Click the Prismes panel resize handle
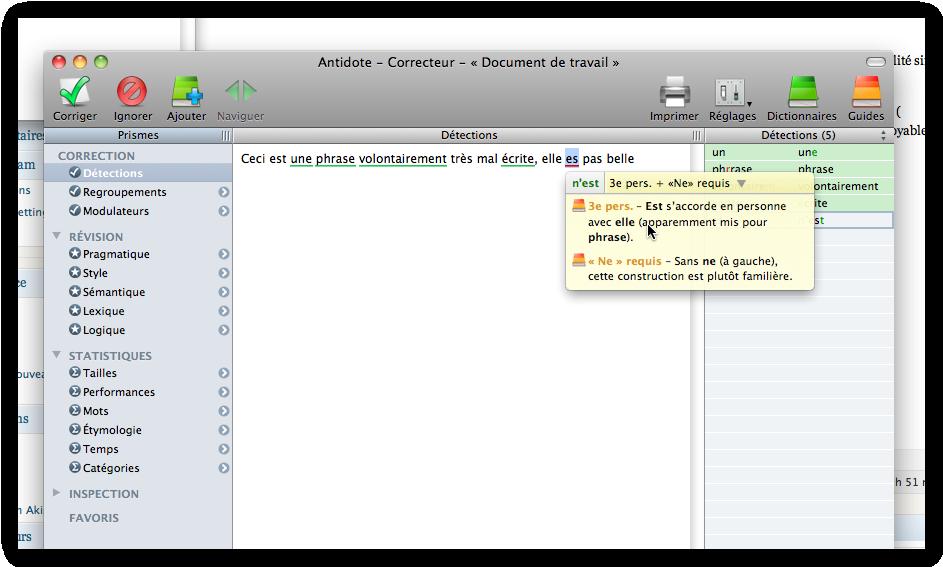The image size is (943, 567). (226, 135)
